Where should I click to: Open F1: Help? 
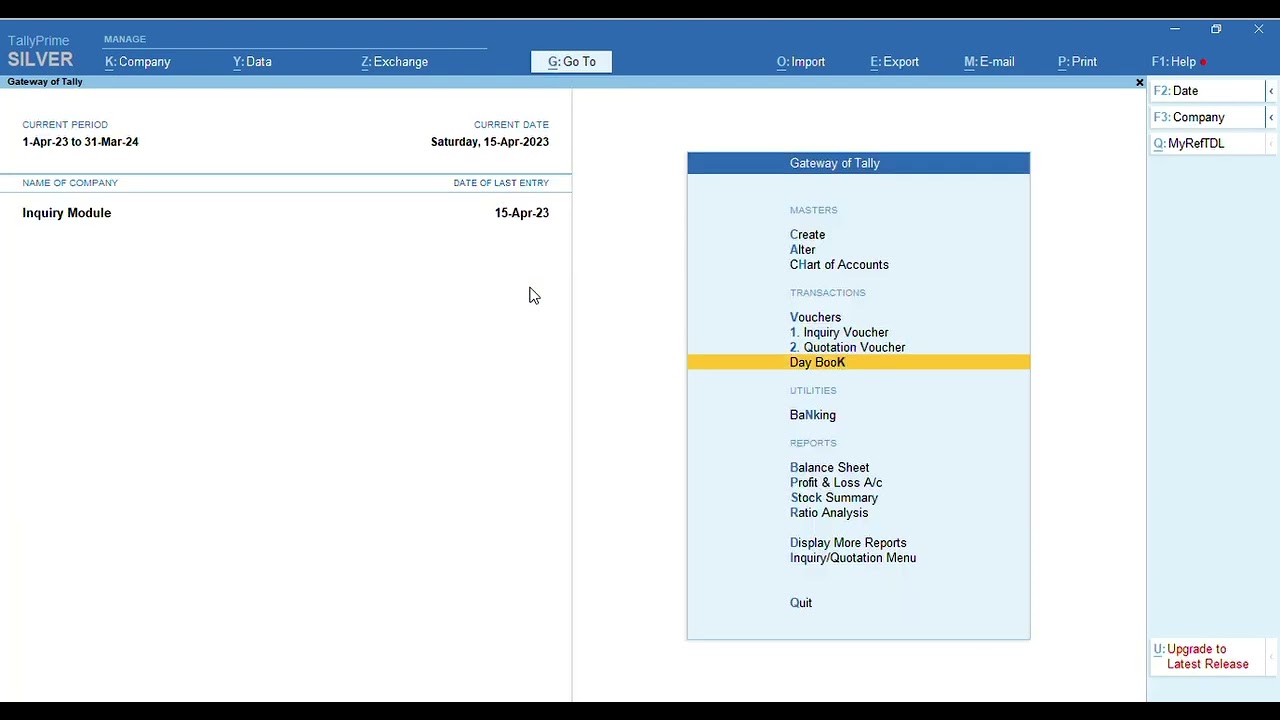click(x=1174, y=62)
